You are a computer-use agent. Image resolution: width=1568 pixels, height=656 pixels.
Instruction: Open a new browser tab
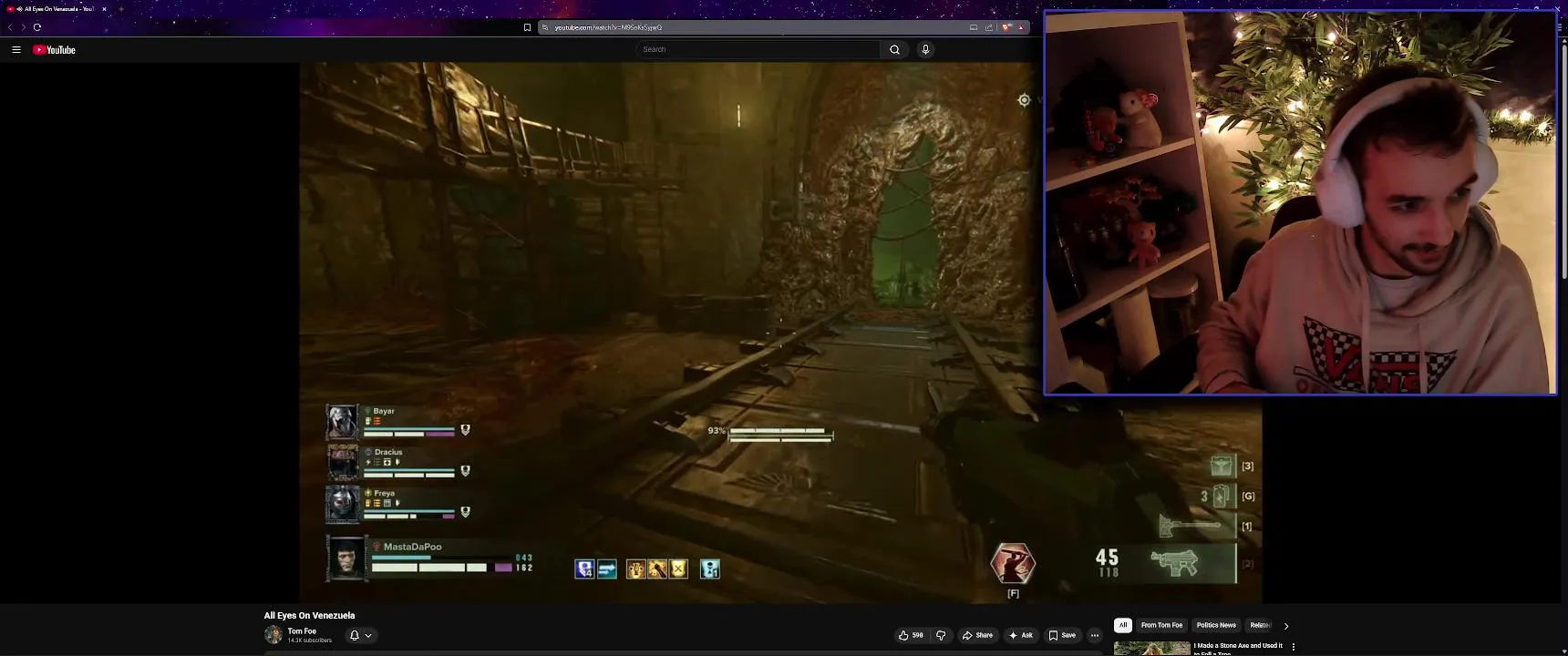[x=120, y=9]
